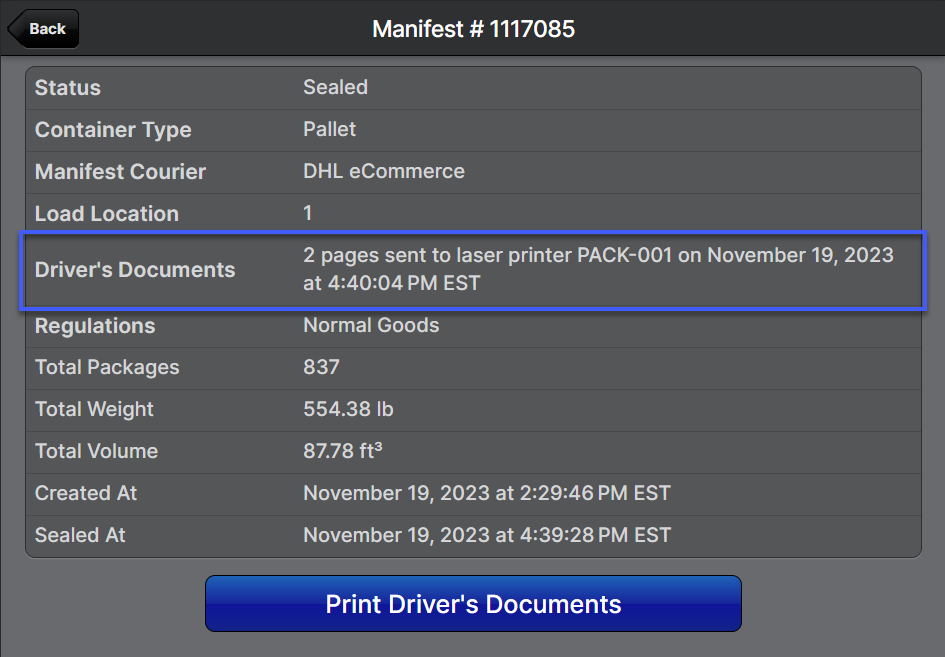This screenshot has height=657, width=945.
Task: Select the Container Type label
Action: coord(113,130)
